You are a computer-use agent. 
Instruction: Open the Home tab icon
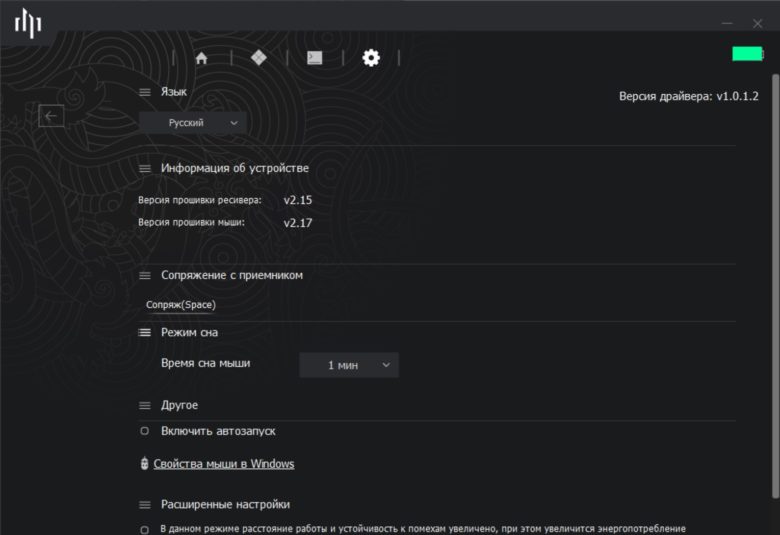201,58
